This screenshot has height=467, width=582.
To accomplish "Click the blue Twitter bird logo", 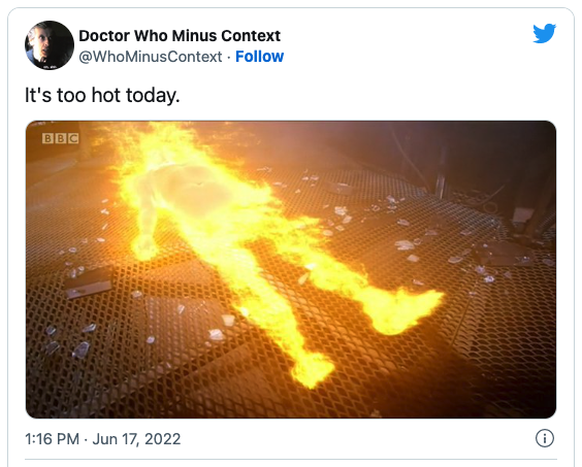I will click(544, 33).
